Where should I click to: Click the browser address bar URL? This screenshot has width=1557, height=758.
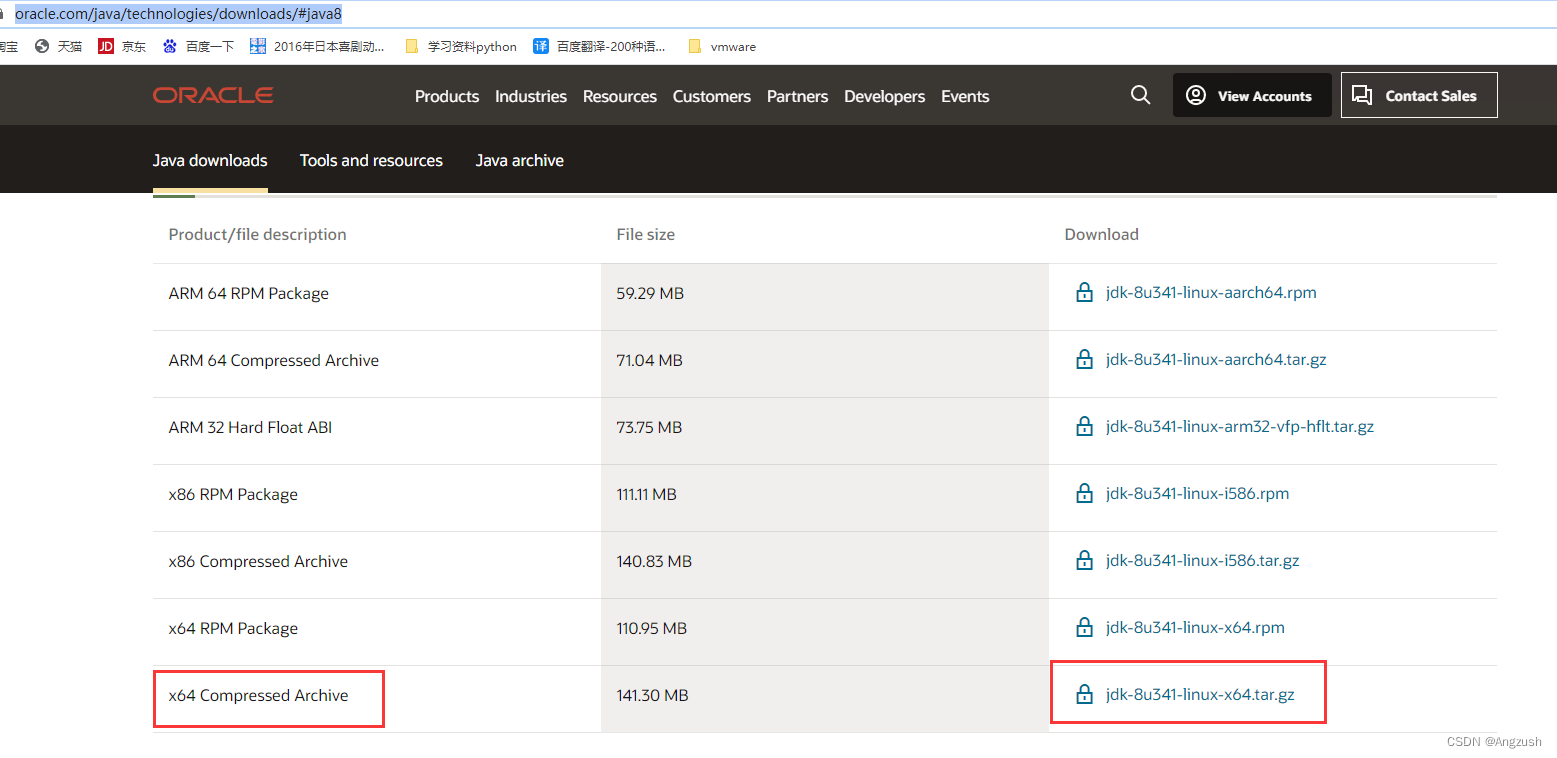click(x=178, y=14)
